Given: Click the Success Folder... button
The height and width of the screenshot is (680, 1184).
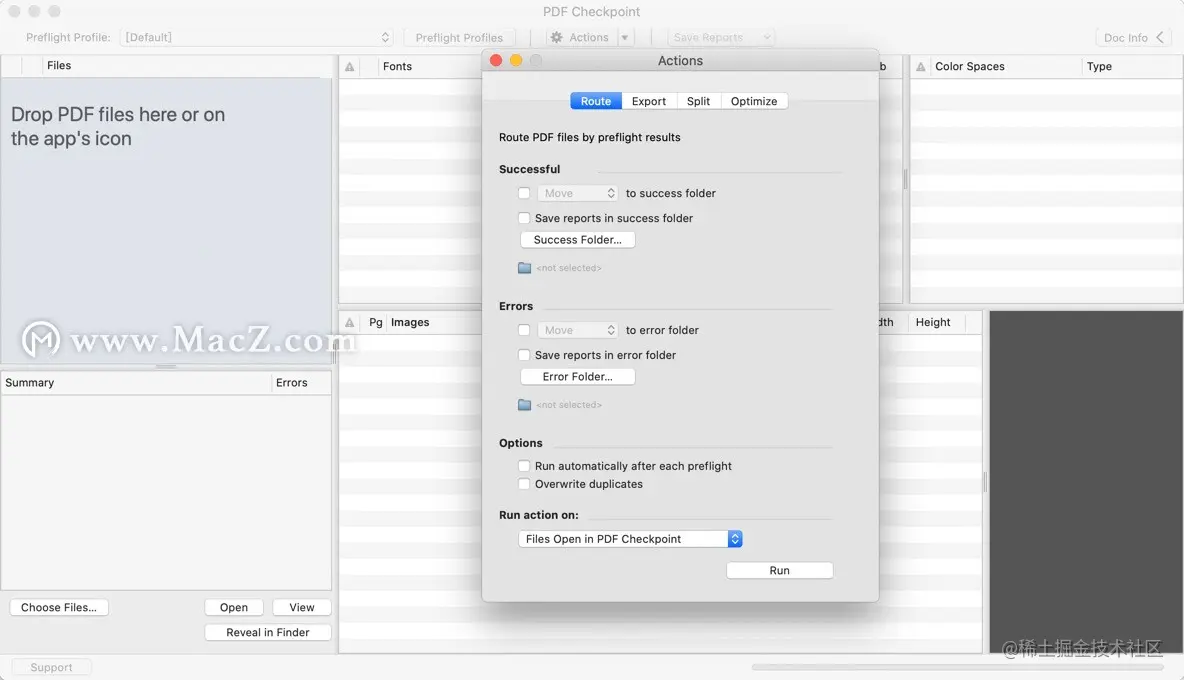Looking at the screenshot, I should click(578, 240).
